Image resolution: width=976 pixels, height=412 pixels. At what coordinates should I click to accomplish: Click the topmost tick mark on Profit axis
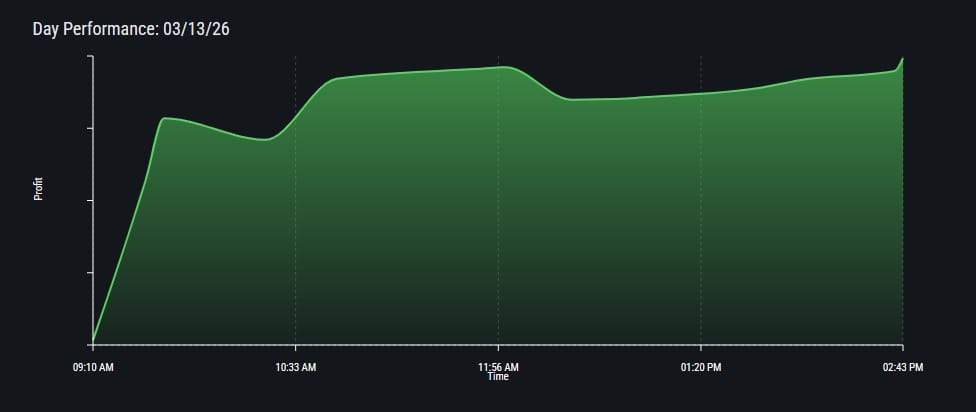[x=90, y=57]
